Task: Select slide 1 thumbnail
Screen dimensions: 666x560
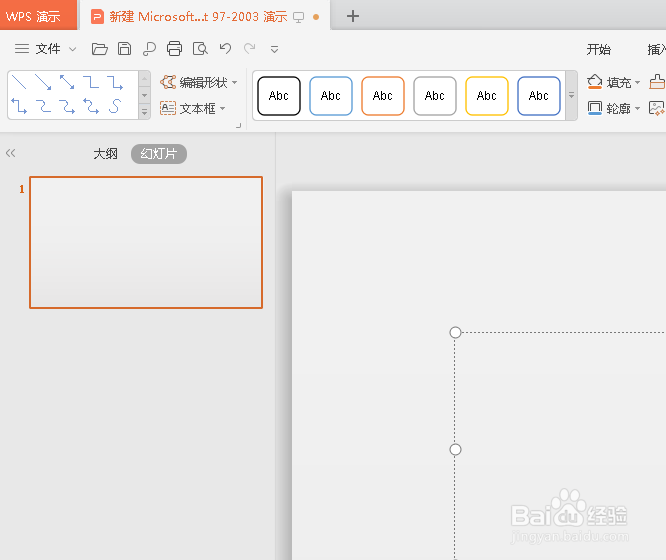Action: click(x=146, y=242)
